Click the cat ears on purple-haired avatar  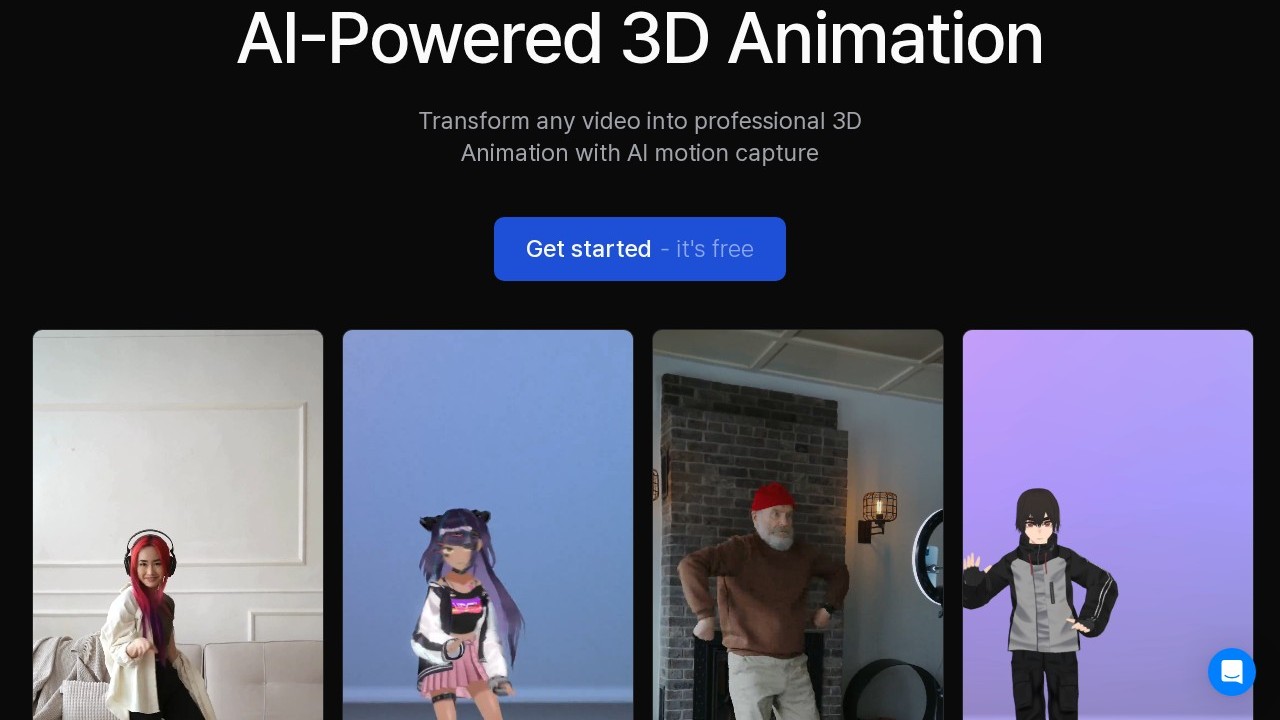tap(432, 523)
